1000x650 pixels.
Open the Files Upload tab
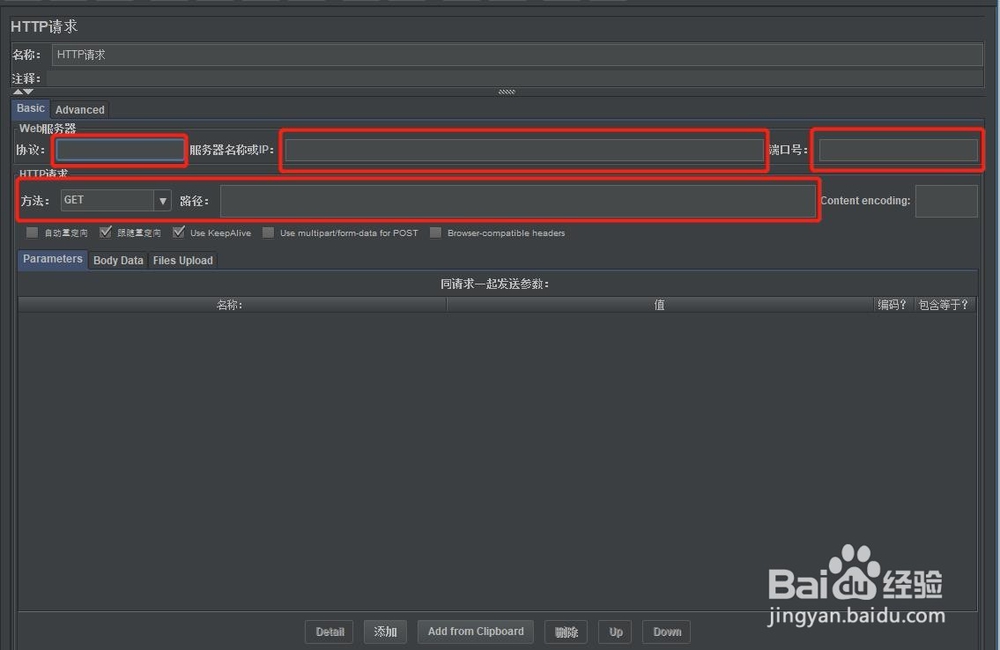(x=182, y=260)
